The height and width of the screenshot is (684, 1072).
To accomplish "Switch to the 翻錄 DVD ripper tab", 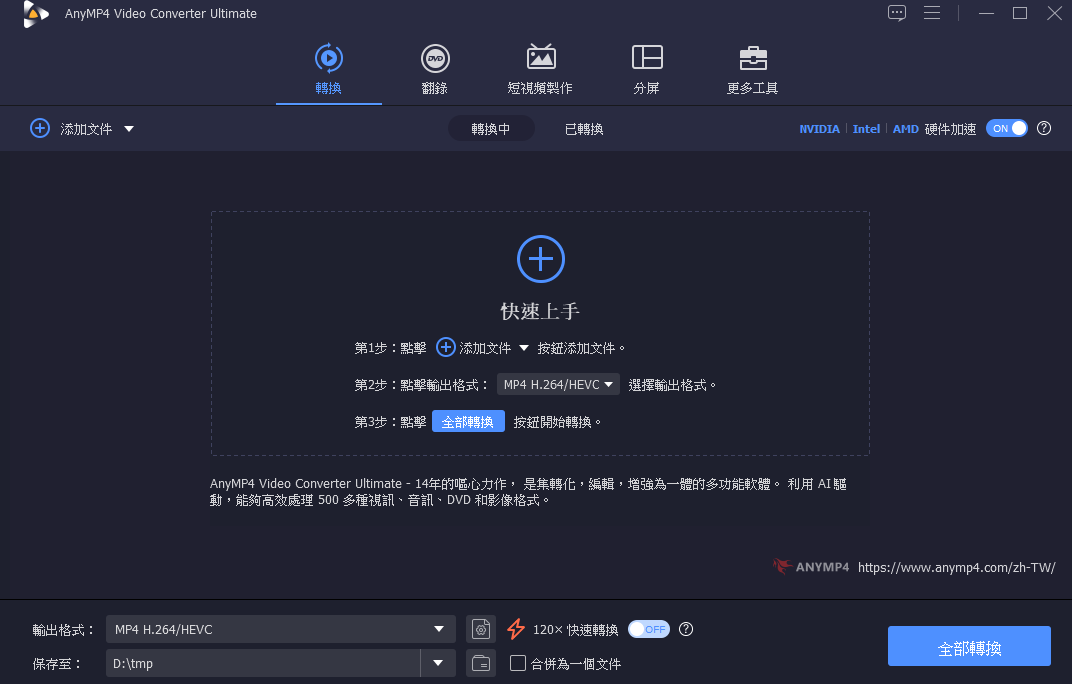I will point(435,70).
